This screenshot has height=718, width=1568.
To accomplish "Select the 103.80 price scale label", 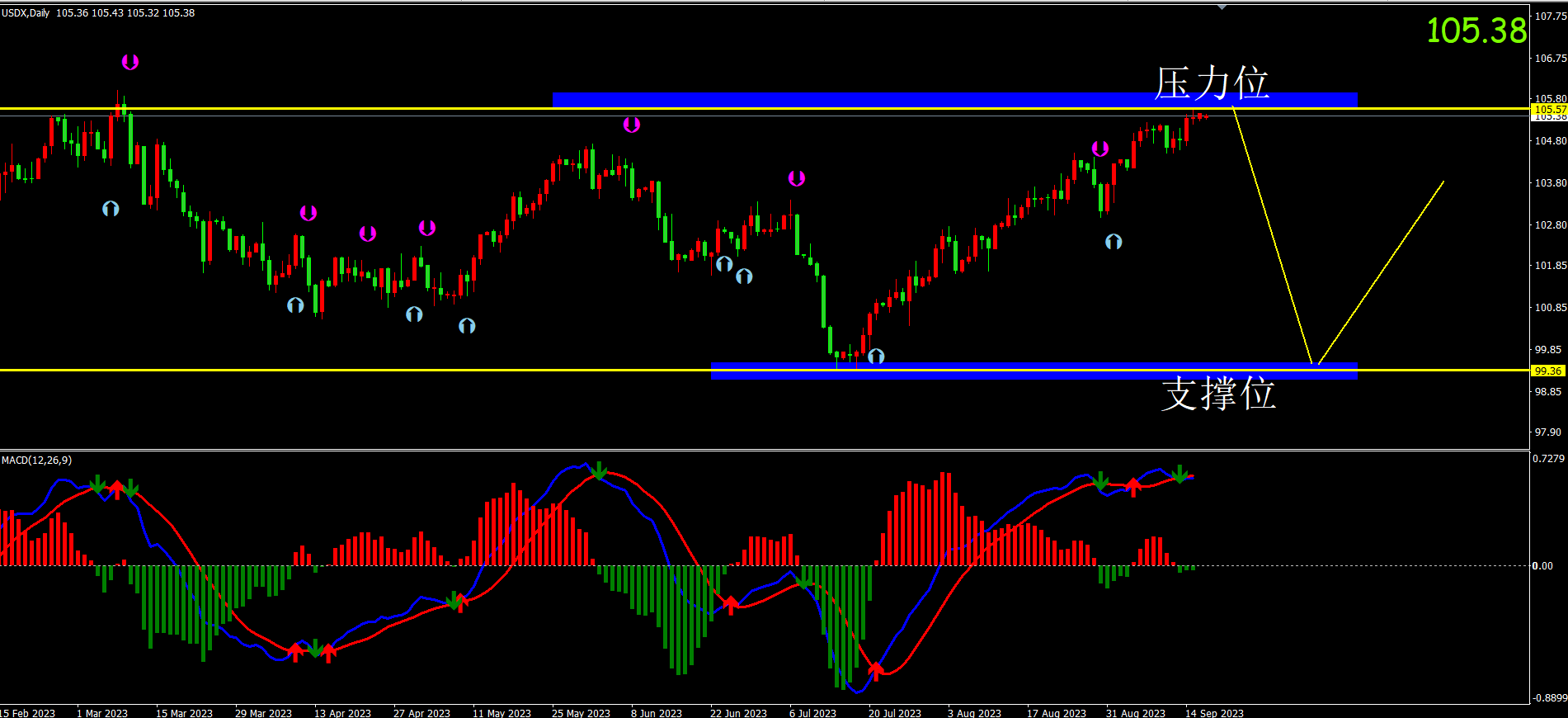I will (1550, 183).
